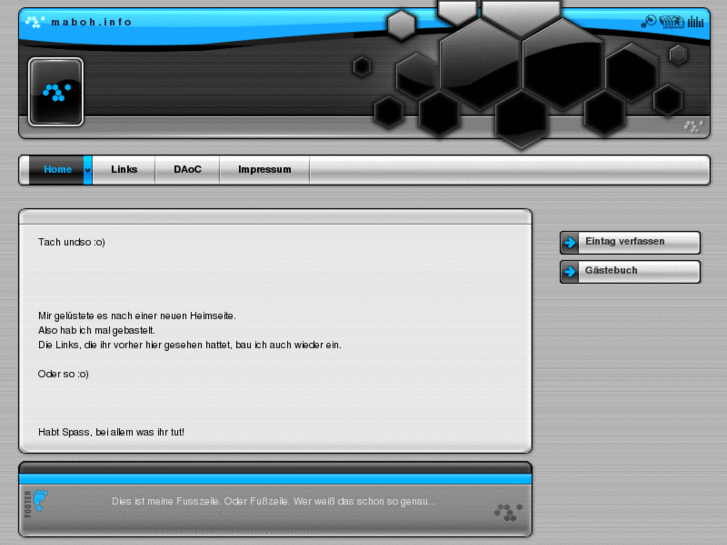Click the text 'Oder so :o)'
Image resolution: width=727 pixels, height=545 pixels.
click(63, 374)
